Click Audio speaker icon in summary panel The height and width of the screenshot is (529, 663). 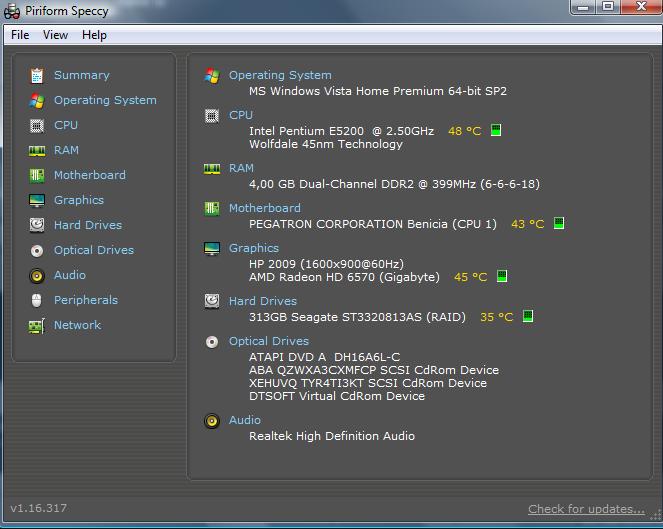pos(212,421)
